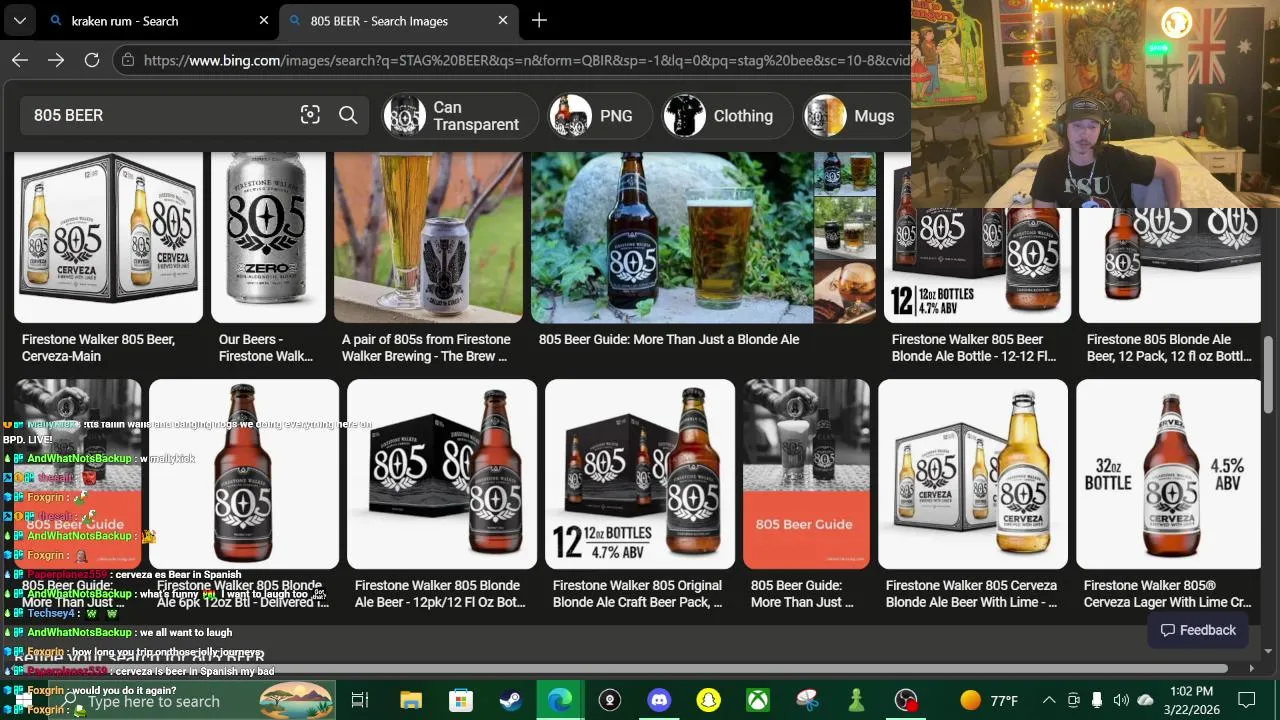The image size is (1280, 720).
Task: Open black 12pk box with bottle image
Action: click(442, 474)
